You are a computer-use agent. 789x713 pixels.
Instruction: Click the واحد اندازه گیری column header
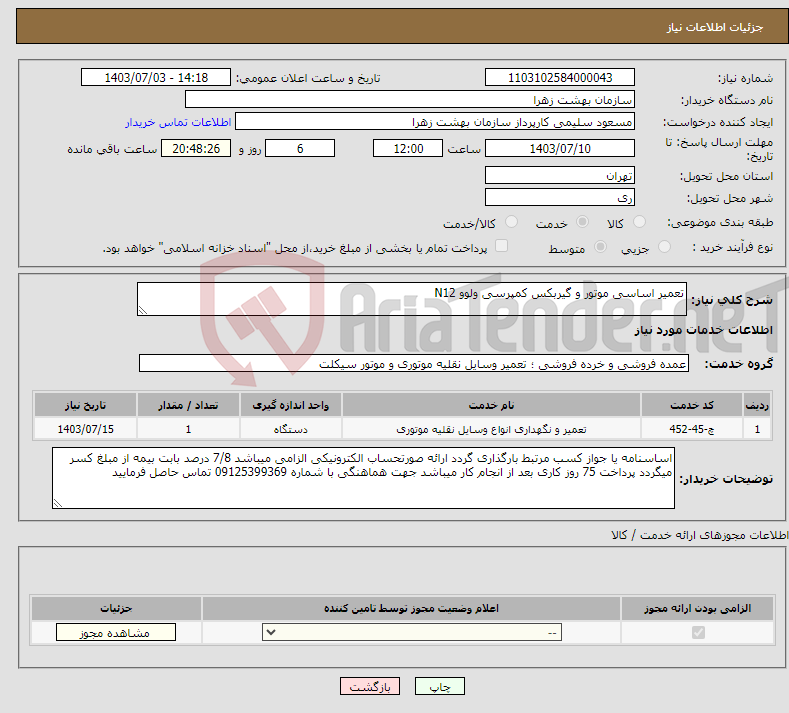290,405
